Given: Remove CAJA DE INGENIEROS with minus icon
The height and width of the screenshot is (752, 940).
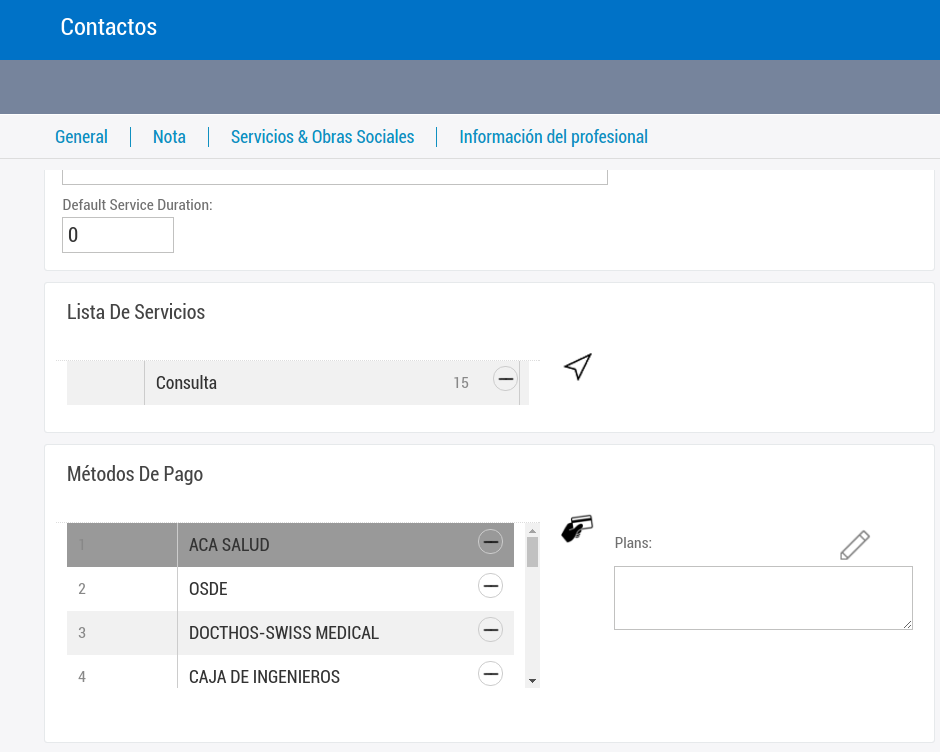Looking at the screenshot, I should [490, 674].
